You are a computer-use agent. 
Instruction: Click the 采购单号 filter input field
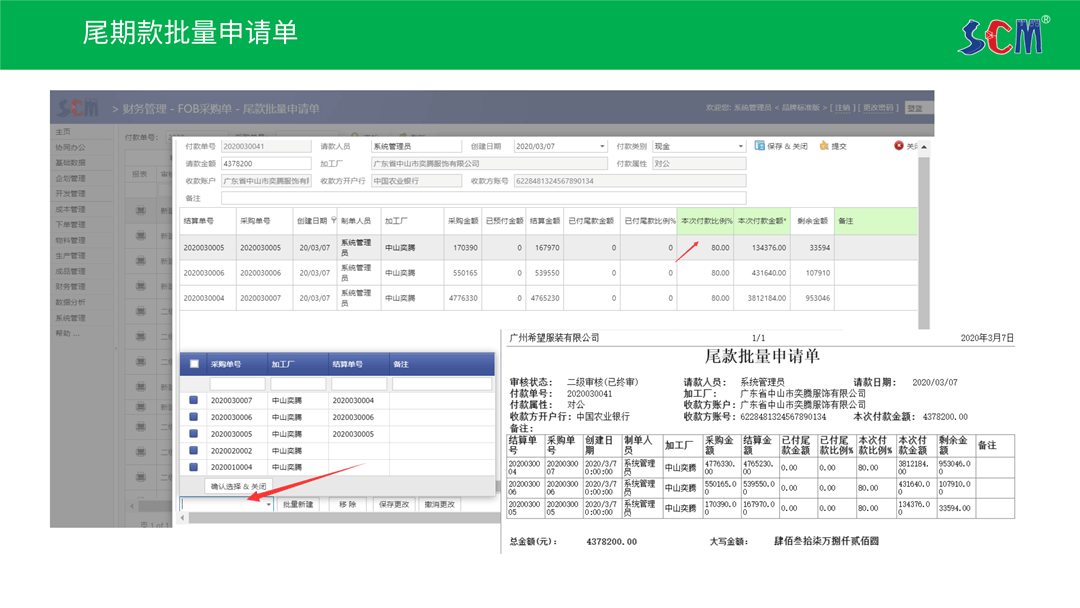point(237,383)
